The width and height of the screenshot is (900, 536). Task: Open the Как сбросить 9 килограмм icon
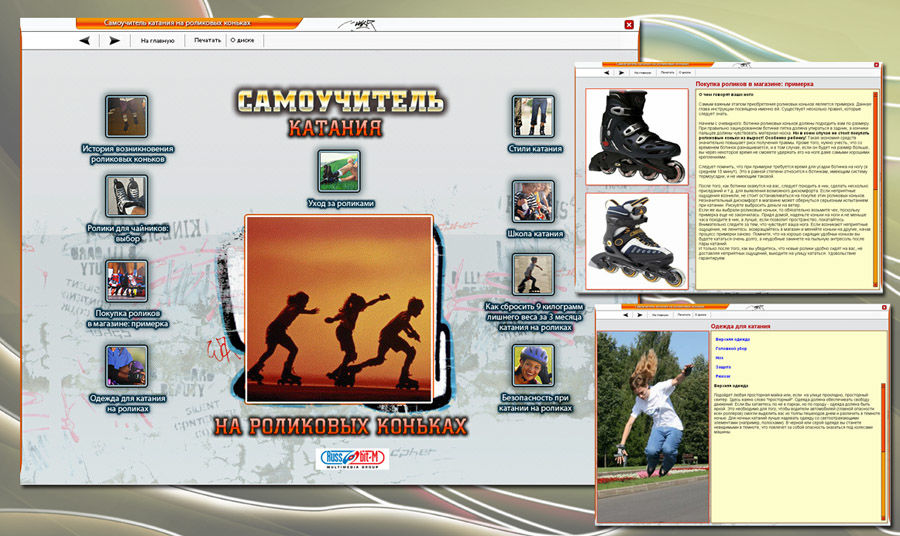[x=534, y=274]
